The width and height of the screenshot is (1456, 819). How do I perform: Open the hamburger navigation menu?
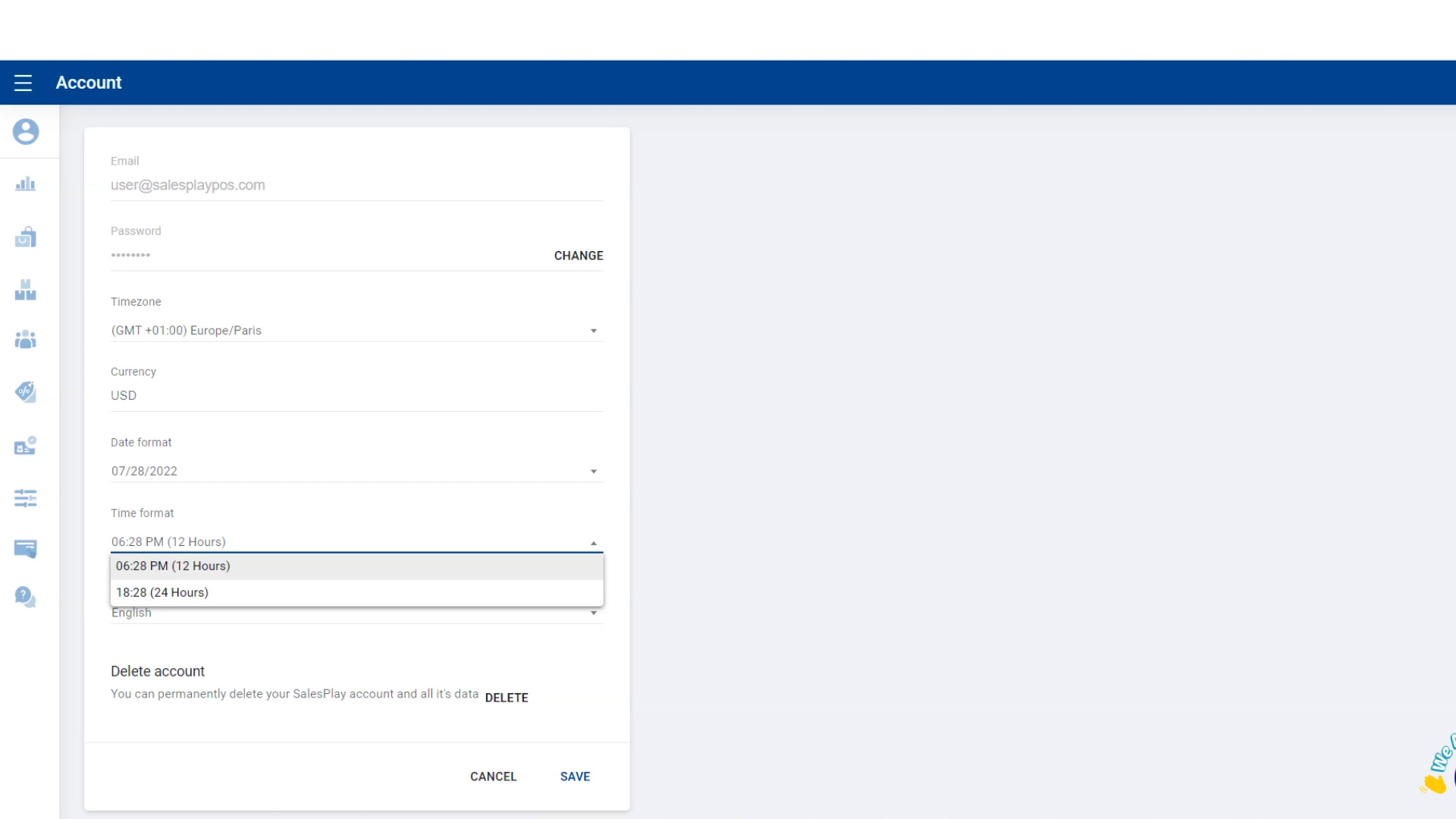23,83
